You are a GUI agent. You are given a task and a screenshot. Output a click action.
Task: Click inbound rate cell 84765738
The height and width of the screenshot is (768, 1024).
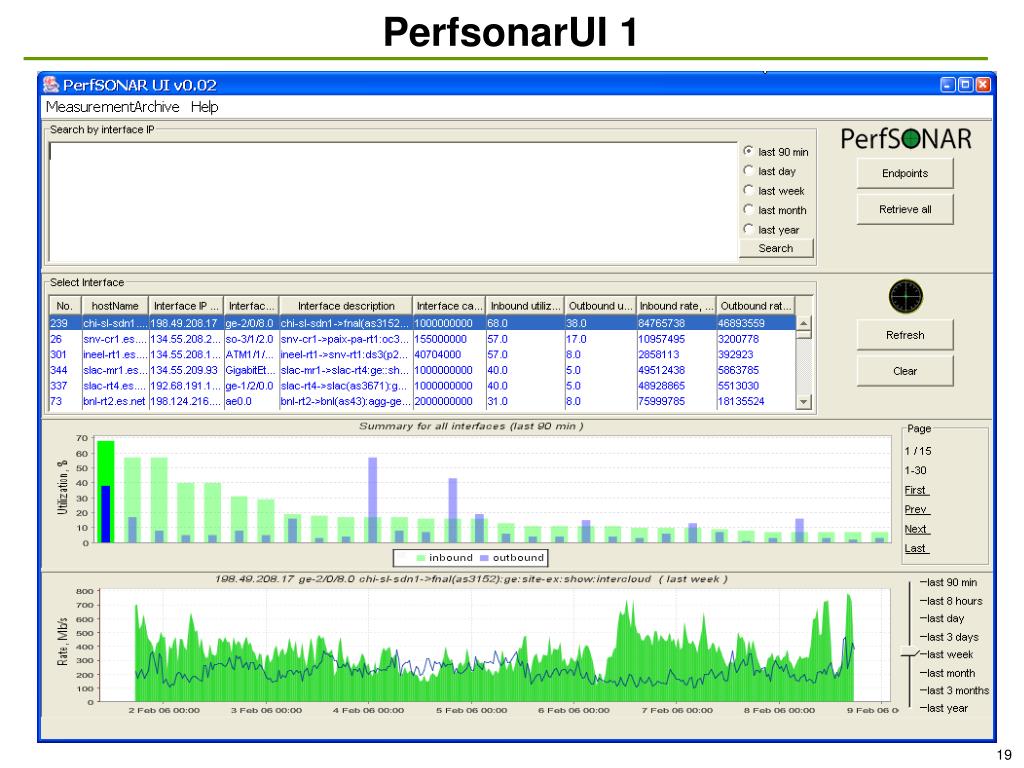click(x=676, y=323)
